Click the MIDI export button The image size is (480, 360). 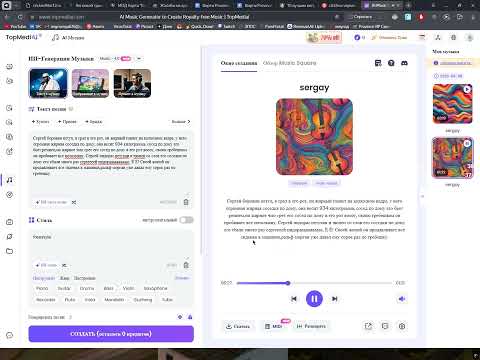(x=274, y=326)
